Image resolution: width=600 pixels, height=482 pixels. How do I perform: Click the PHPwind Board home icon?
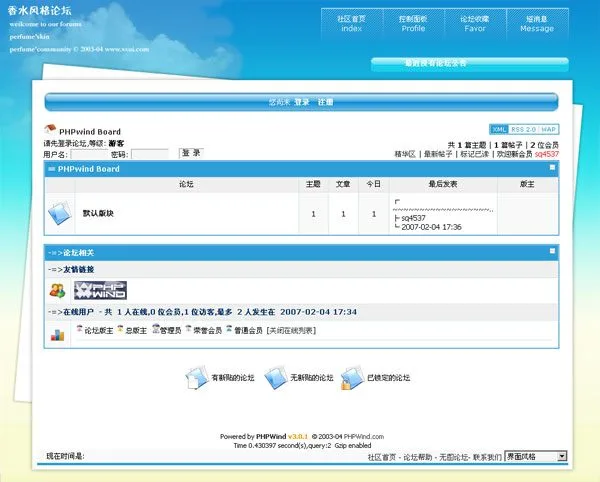(x=49, y=130)
